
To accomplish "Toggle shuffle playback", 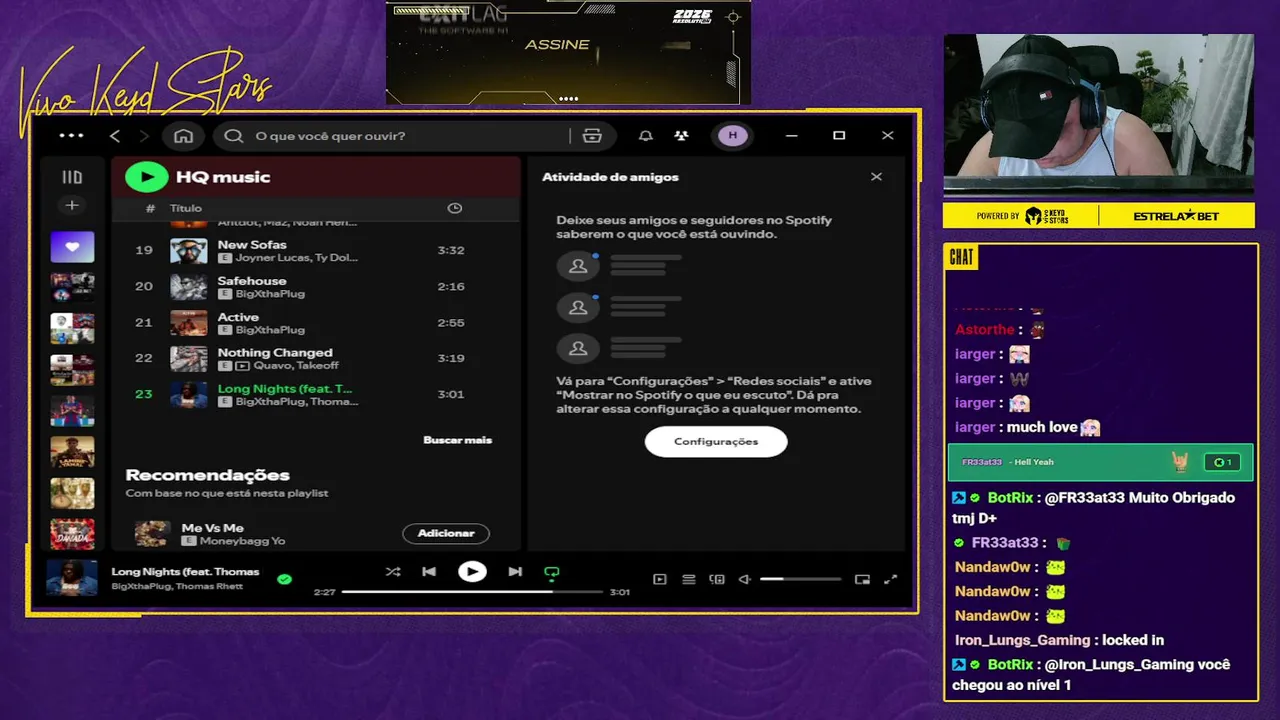I will [x=393, y=572].
